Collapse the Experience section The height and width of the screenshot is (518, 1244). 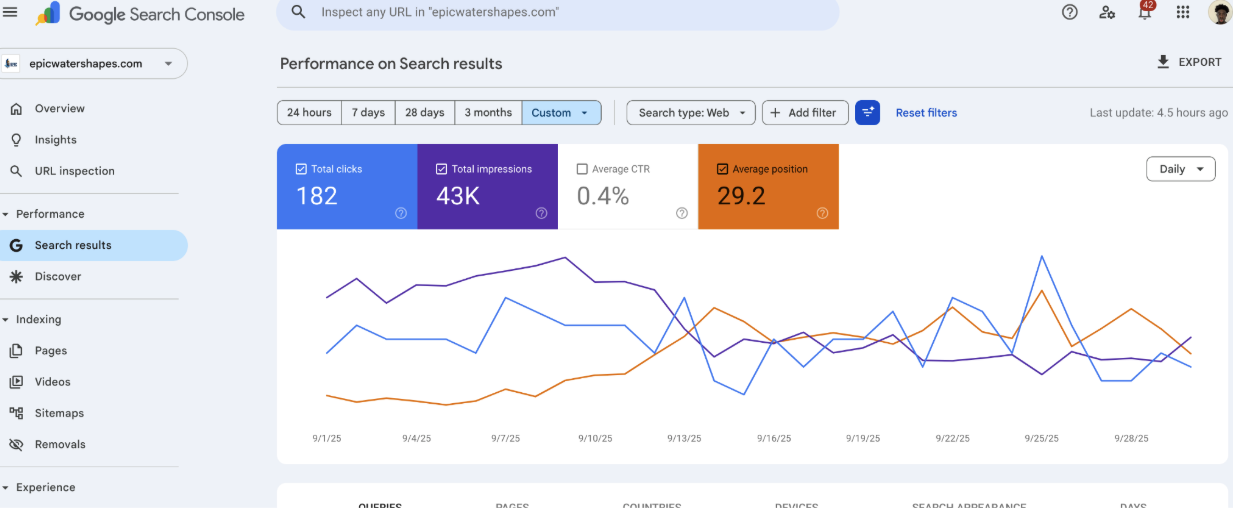pos(6,488)
